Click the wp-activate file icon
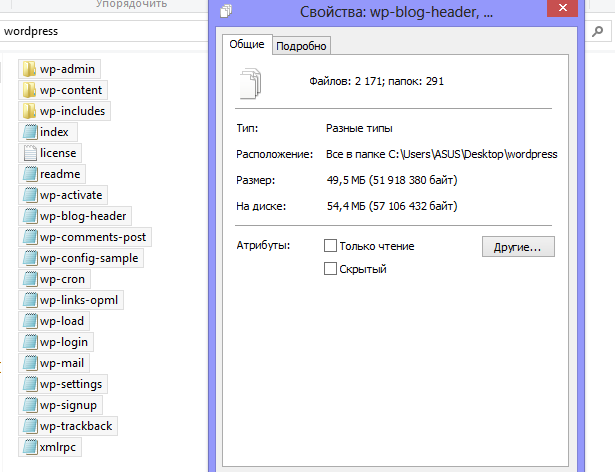 tap(30, 195)
